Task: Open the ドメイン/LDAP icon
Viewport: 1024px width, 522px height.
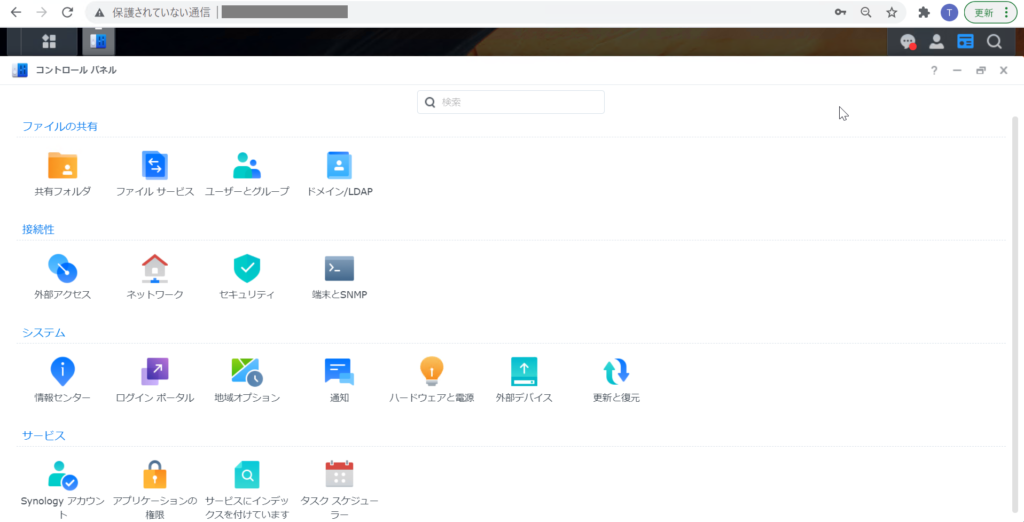Action: point(339,166)
